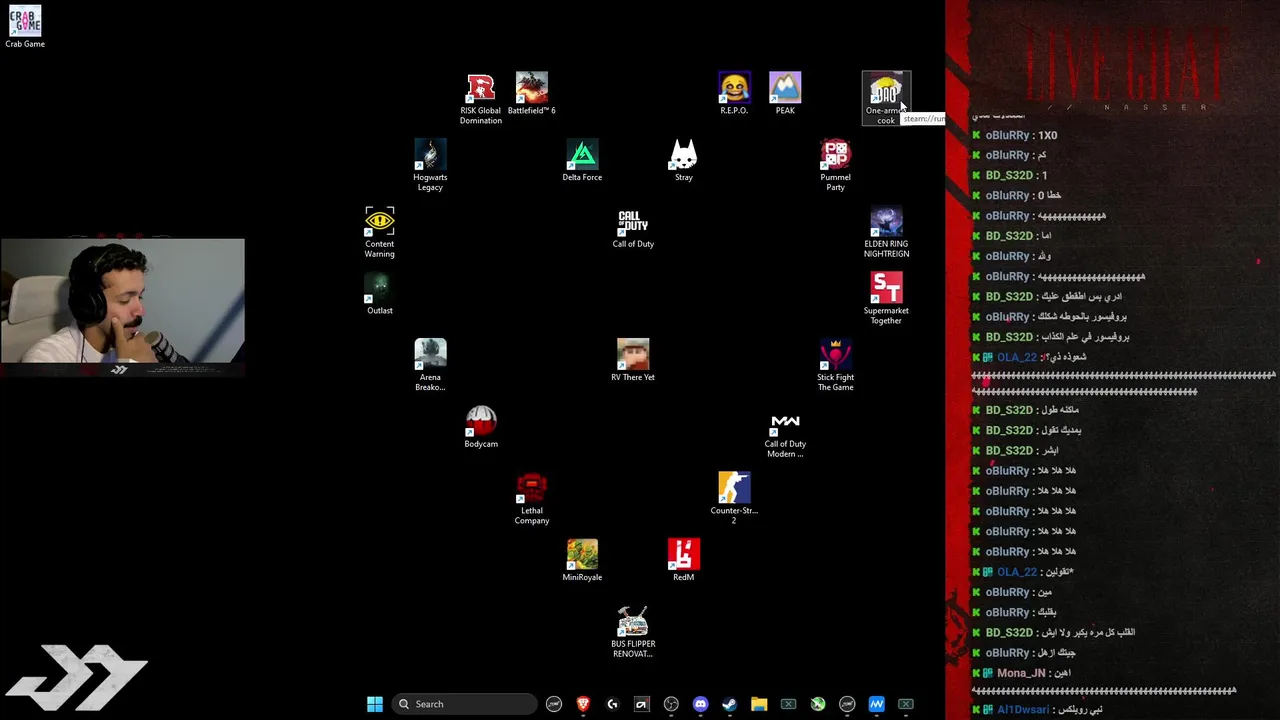Screen dimensions: 1280x720
Task: Open the Call of Duty shortcut
Action: [633, 227]
